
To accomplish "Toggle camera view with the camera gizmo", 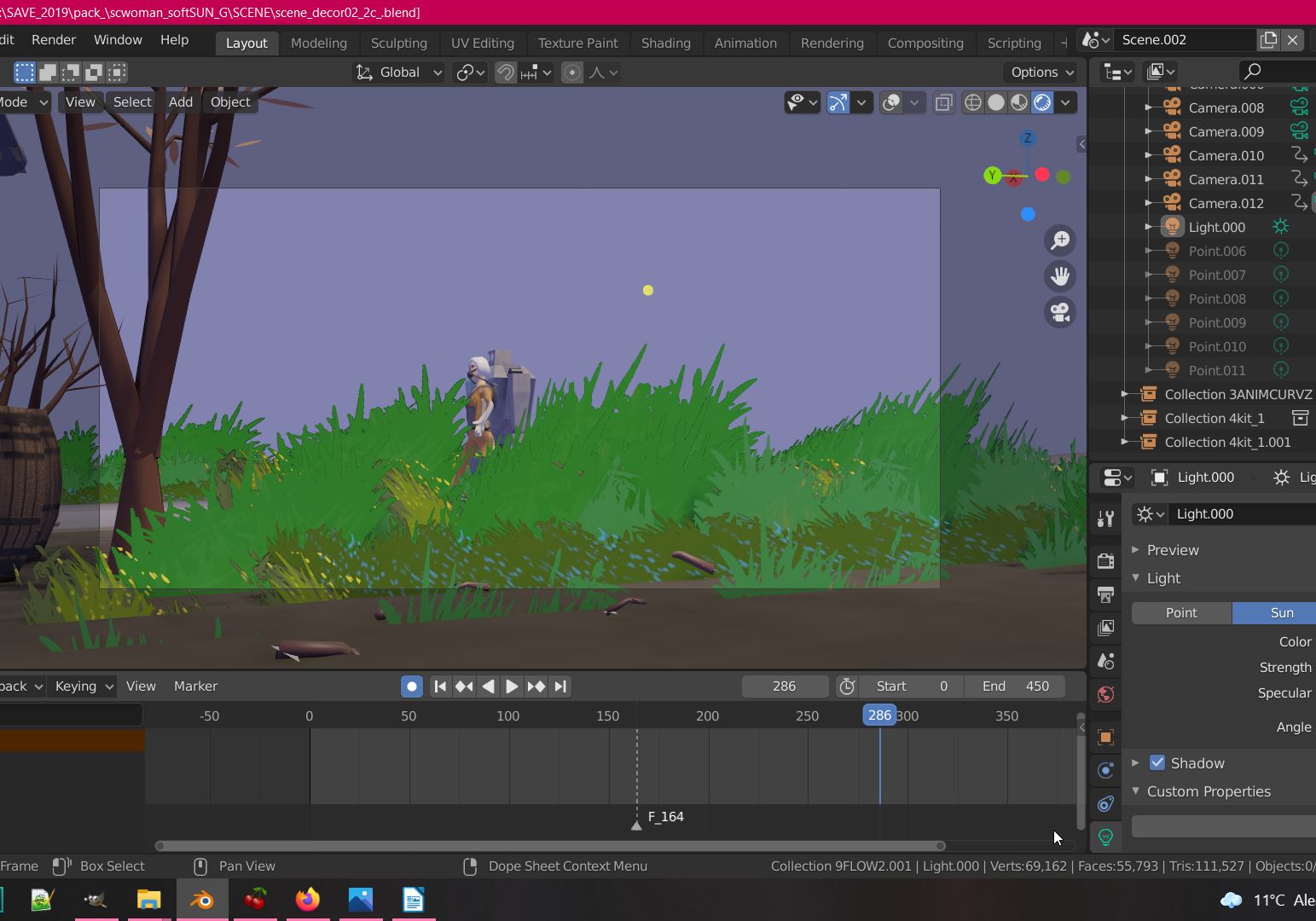I will point(1060,313).
